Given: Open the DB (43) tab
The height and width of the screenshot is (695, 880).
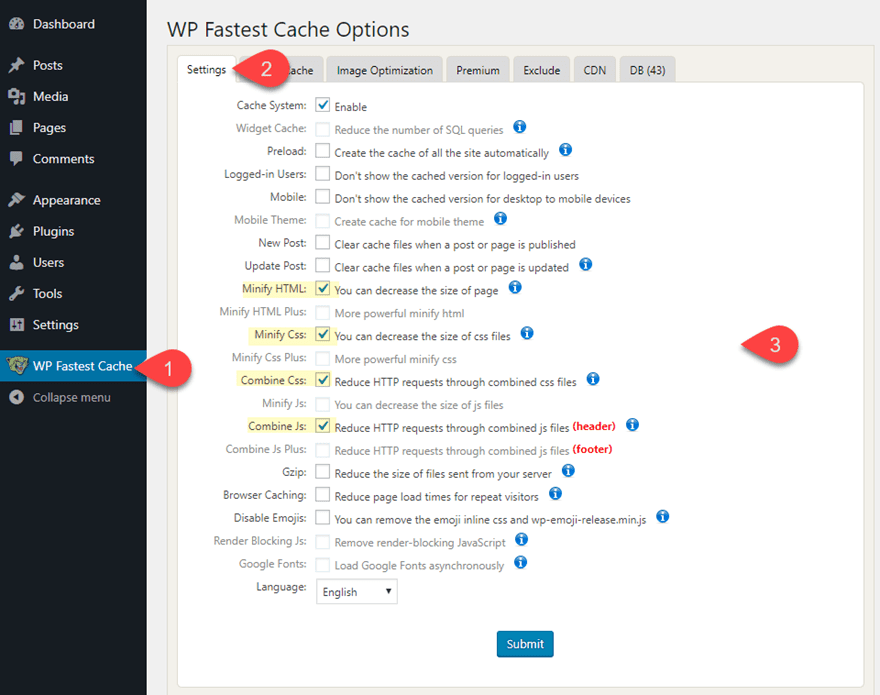Looking at the screenshot, I should pos(647,69).
